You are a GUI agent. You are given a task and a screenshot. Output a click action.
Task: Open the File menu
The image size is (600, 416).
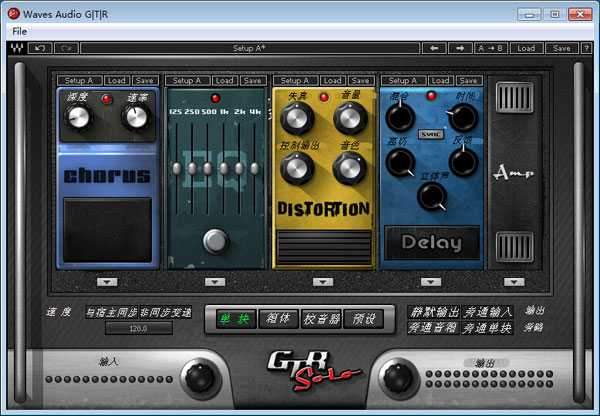coord(19,31)
